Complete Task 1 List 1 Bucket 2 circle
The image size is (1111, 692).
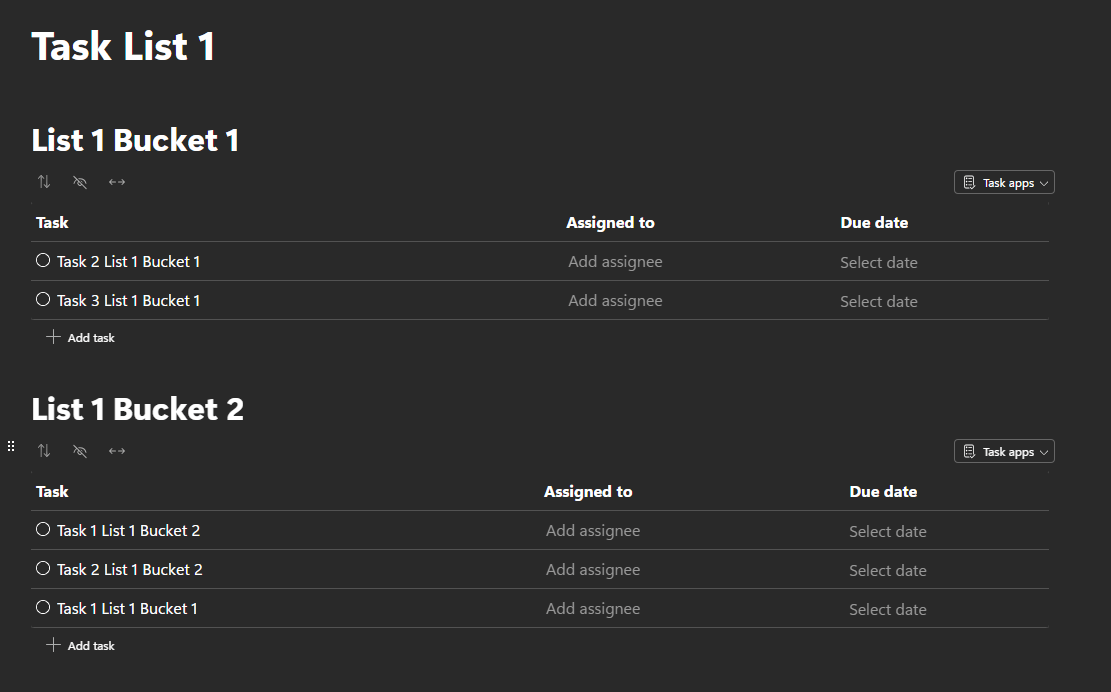43,530
